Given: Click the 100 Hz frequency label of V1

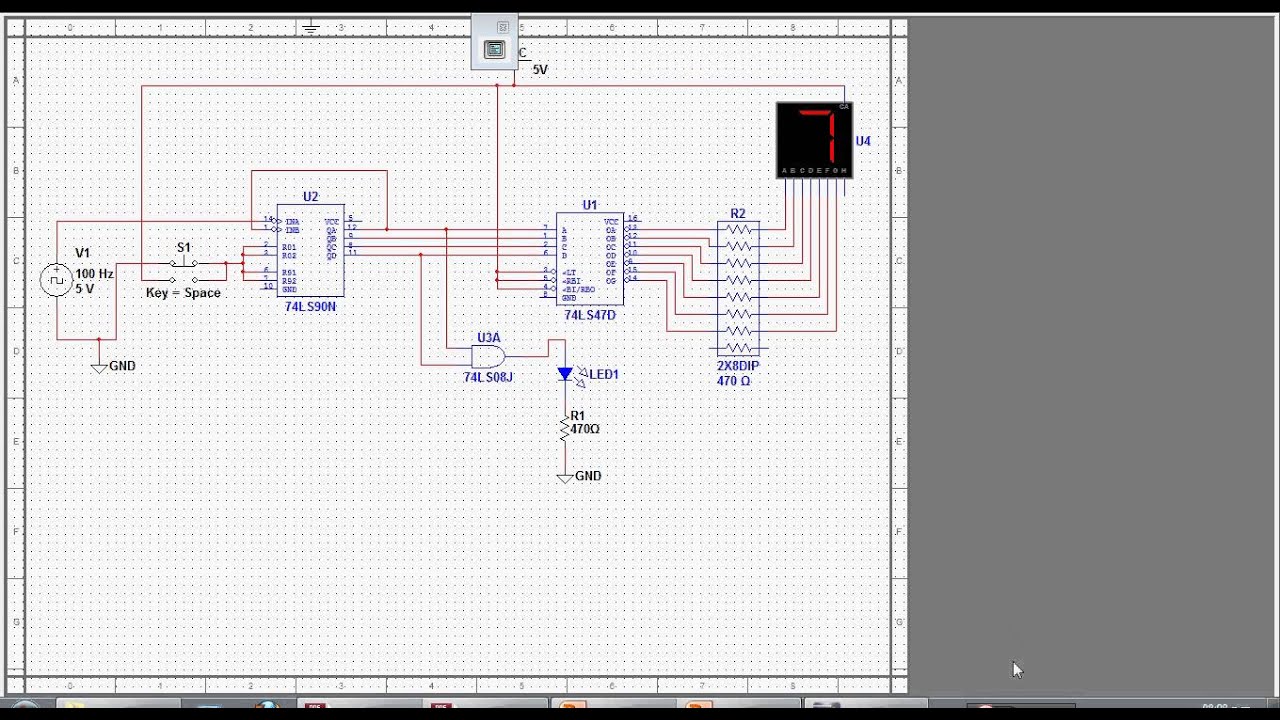Looking at the screenshot, I should click(94, 274).
